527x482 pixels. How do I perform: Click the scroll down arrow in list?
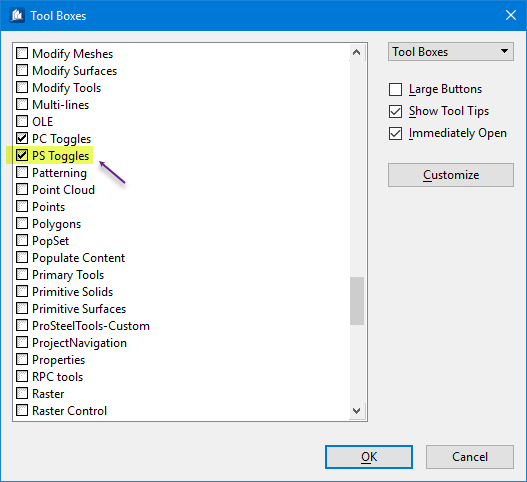(357, 411)
